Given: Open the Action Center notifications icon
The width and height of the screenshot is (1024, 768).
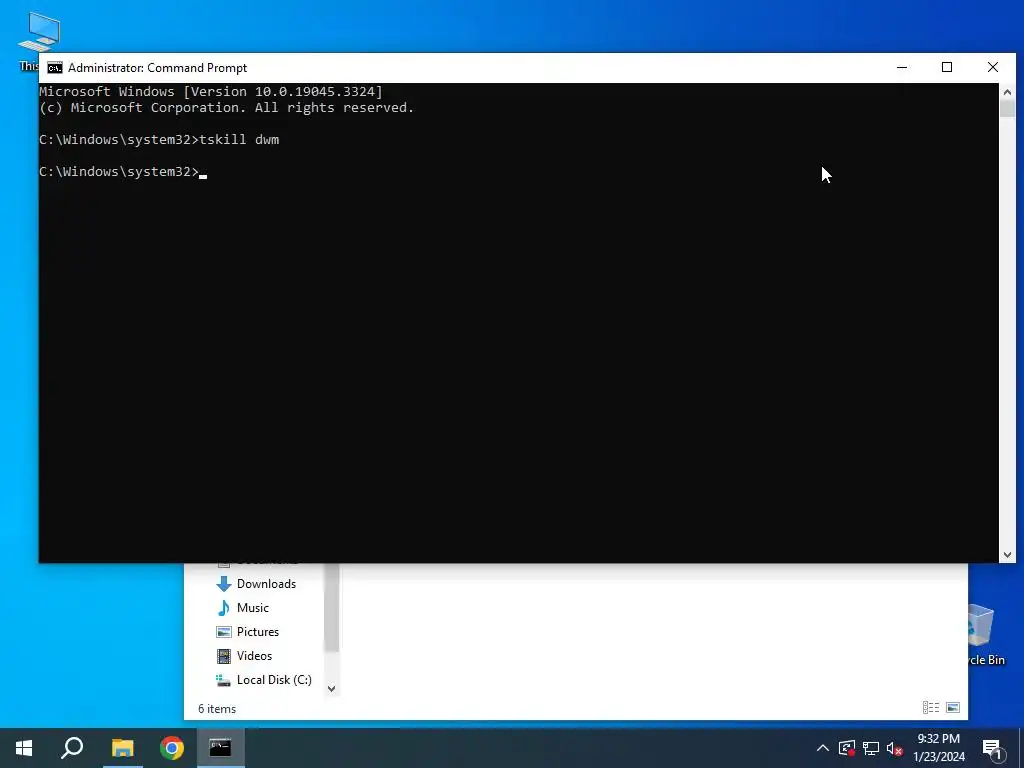Looking at the screenshot, I should (992, 748).
